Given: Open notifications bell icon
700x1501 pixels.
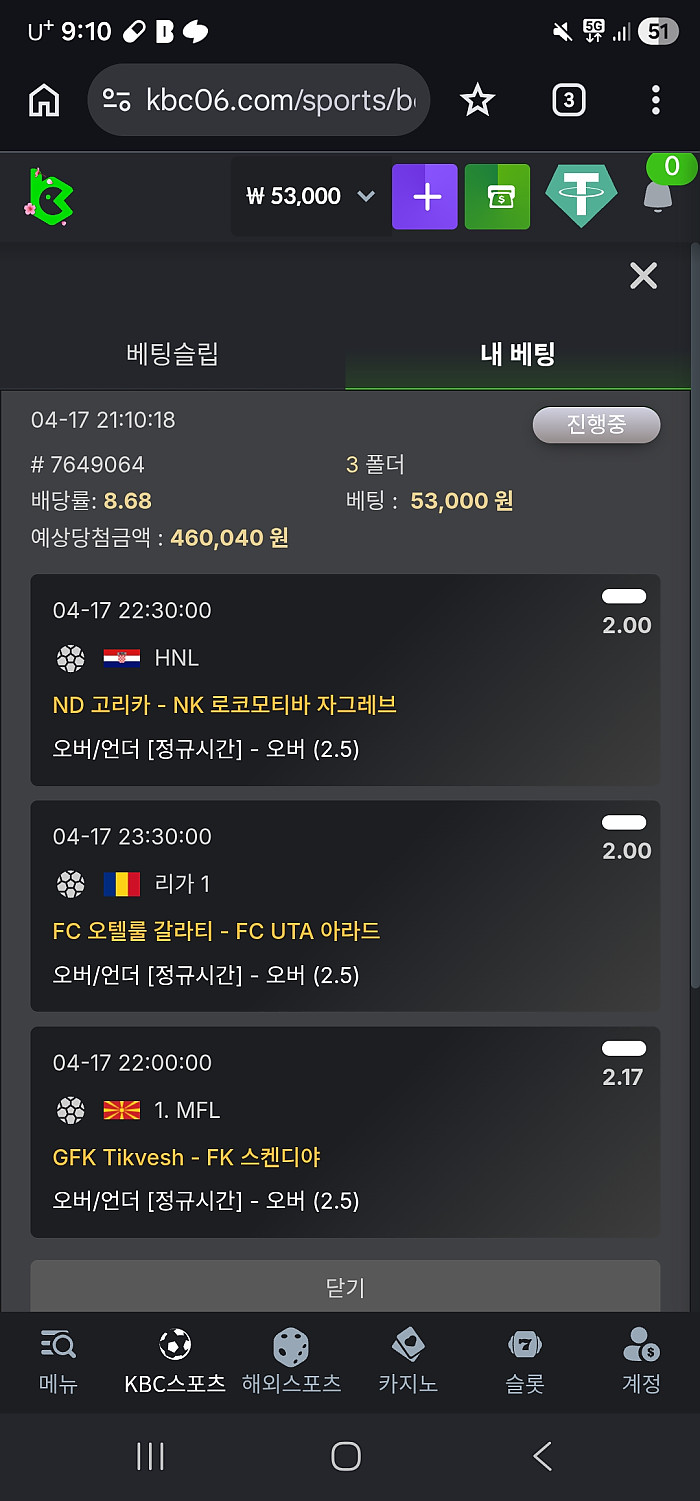Looking at the screenshot, I should (x=657, y=195).
